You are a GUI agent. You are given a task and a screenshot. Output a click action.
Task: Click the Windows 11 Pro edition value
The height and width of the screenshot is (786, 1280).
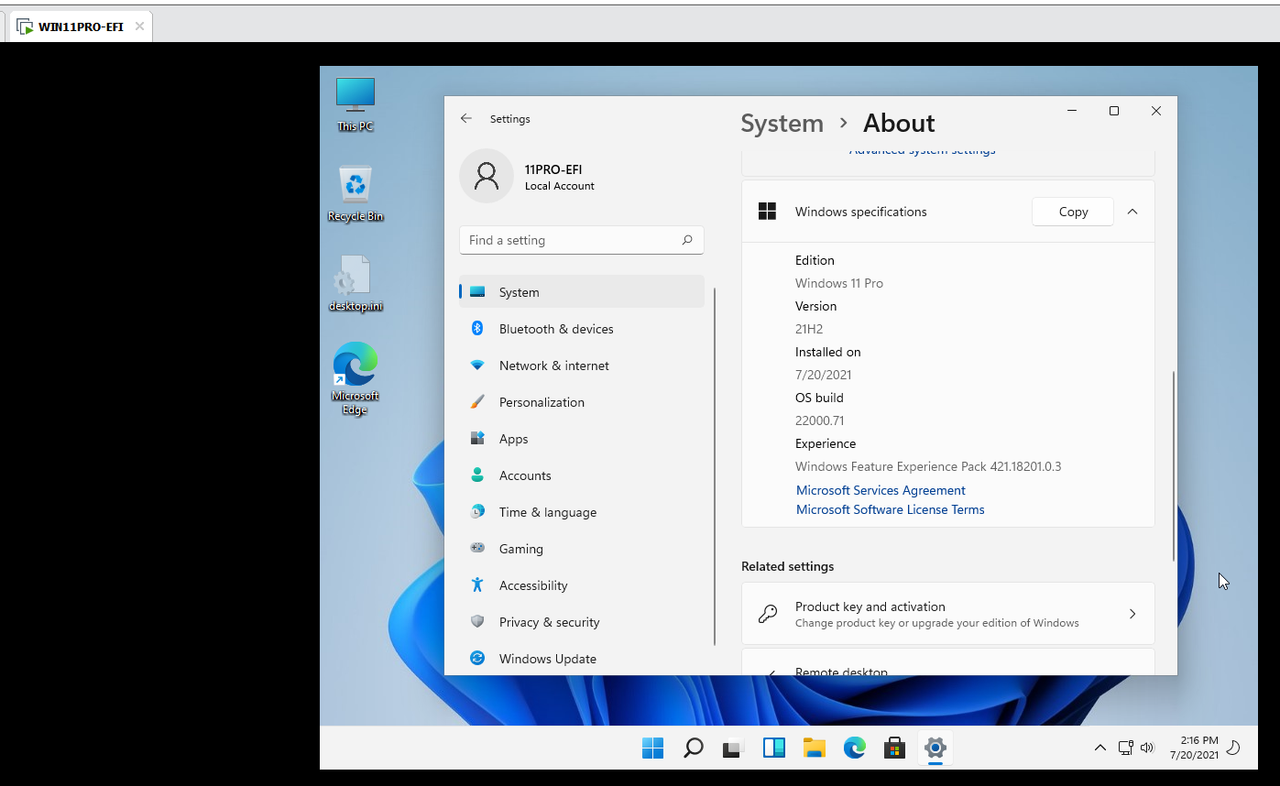pos(839,283)
